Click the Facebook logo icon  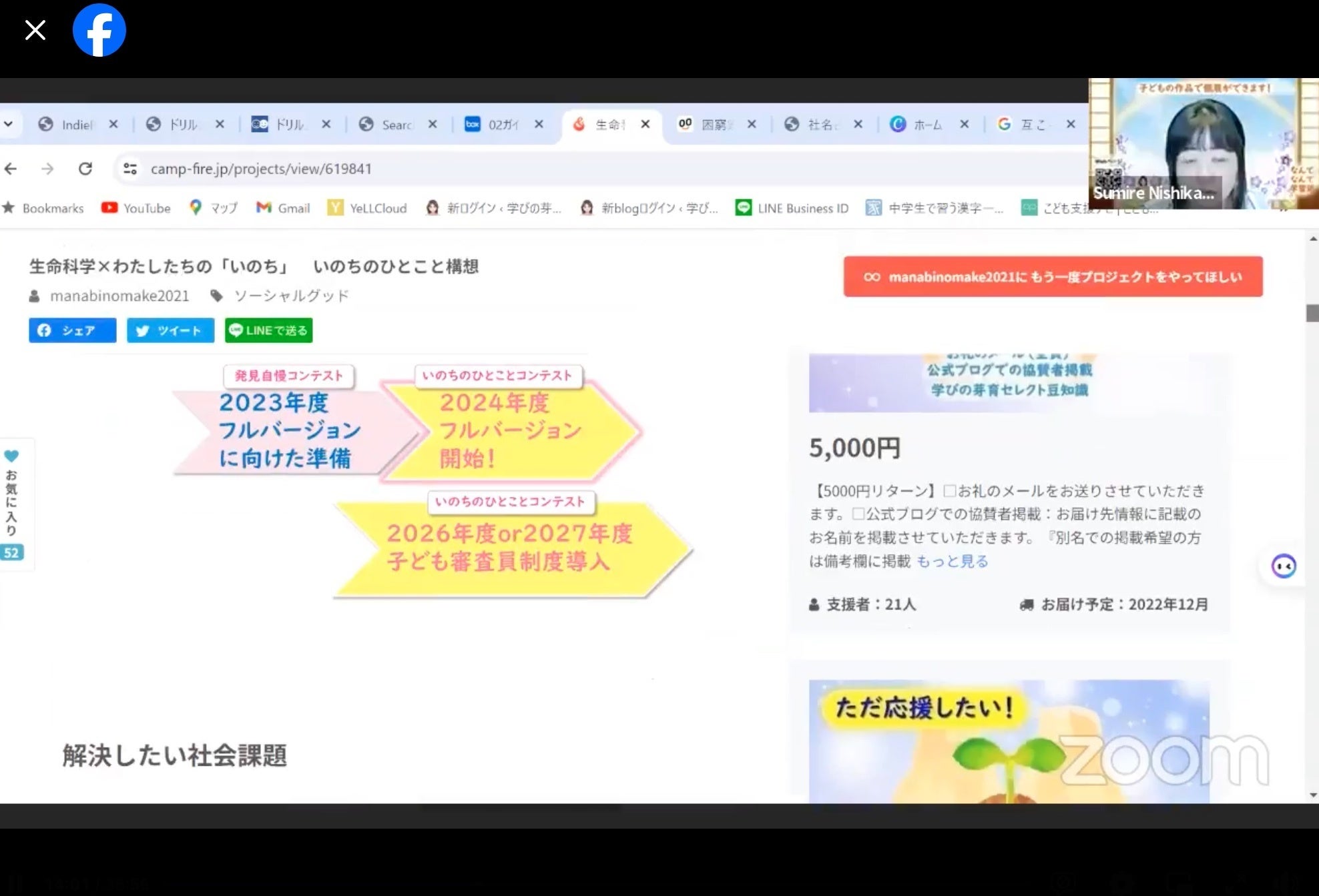pos(99,30)
